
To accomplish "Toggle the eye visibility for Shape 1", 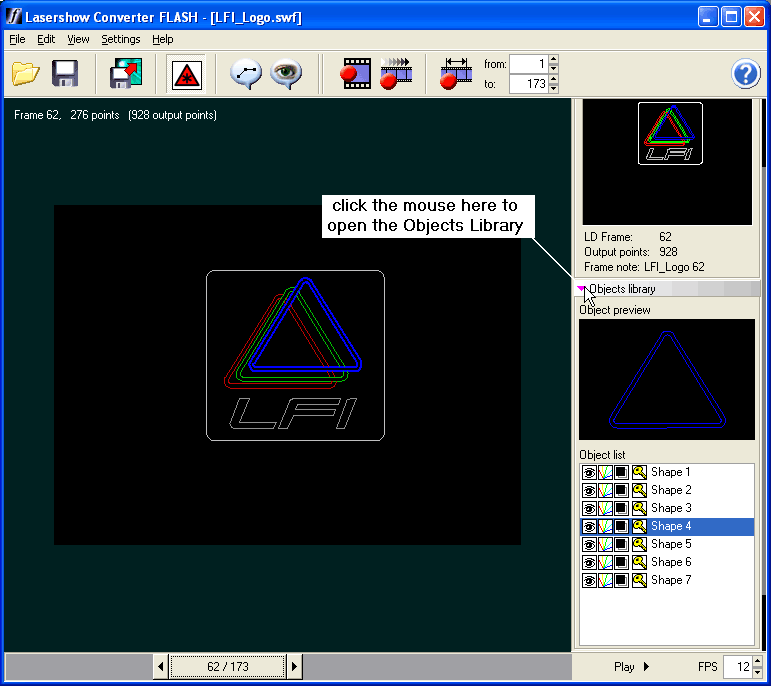I will click(589, 473).
